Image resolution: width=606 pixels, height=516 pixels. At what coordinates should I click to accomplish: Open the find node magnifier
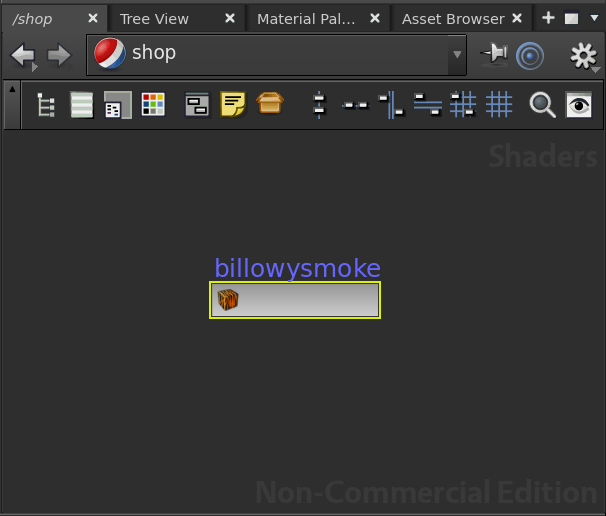(542, 105)
